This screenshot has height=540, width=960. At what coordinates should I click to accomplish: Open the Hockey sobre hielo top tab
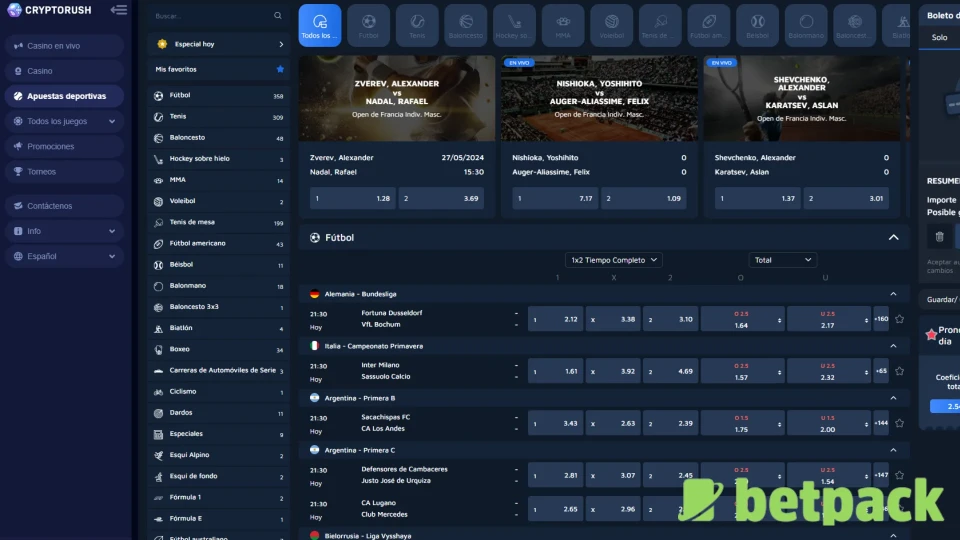click(514, 25)
